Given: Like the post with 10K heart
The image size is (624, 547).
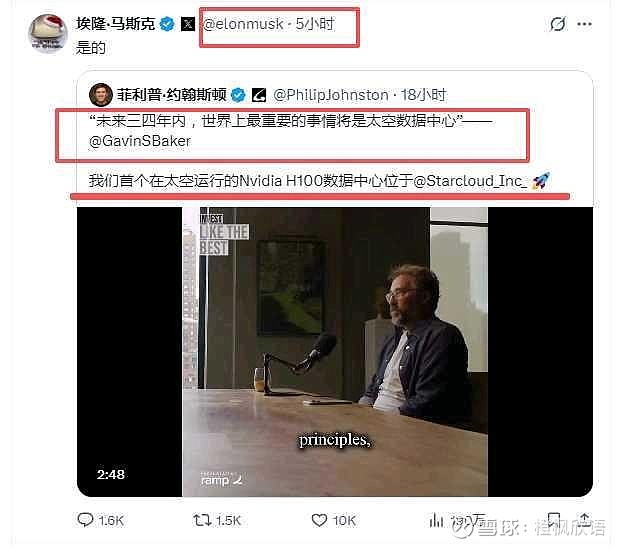Looking at the screenshot, I should (319, 520).
